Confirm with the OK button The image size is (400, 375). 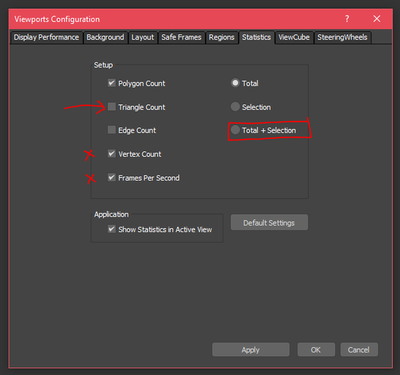(316, 350)
